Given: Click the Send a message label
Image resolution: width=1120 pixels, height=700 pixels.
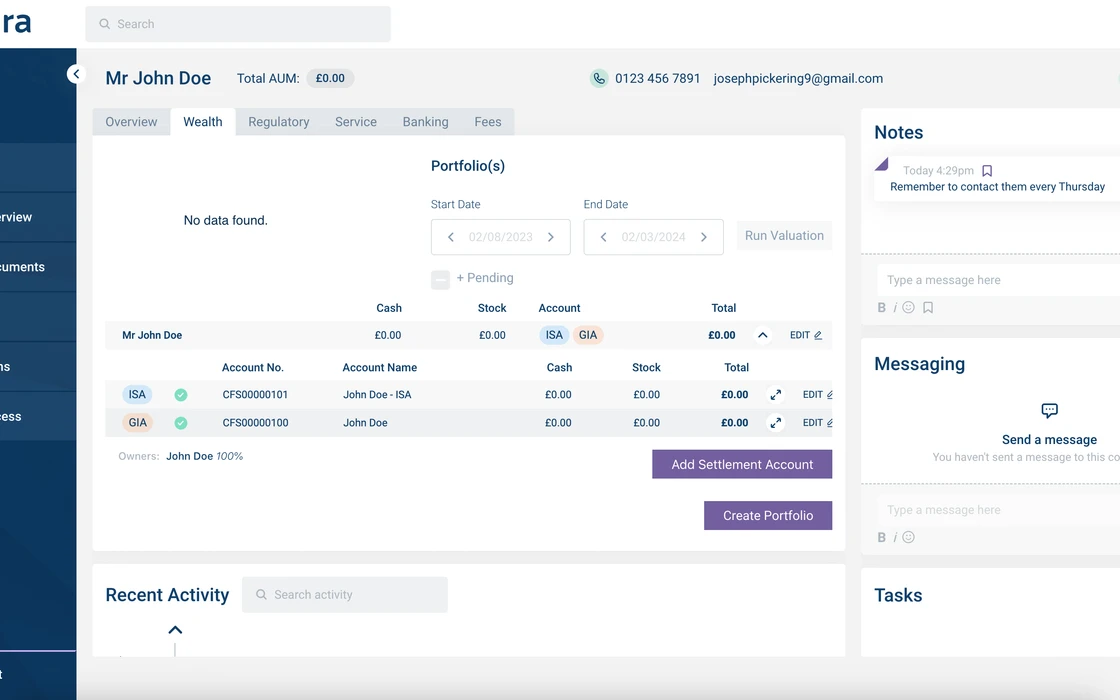Looking at the screenshot, I should (1049, 440).
